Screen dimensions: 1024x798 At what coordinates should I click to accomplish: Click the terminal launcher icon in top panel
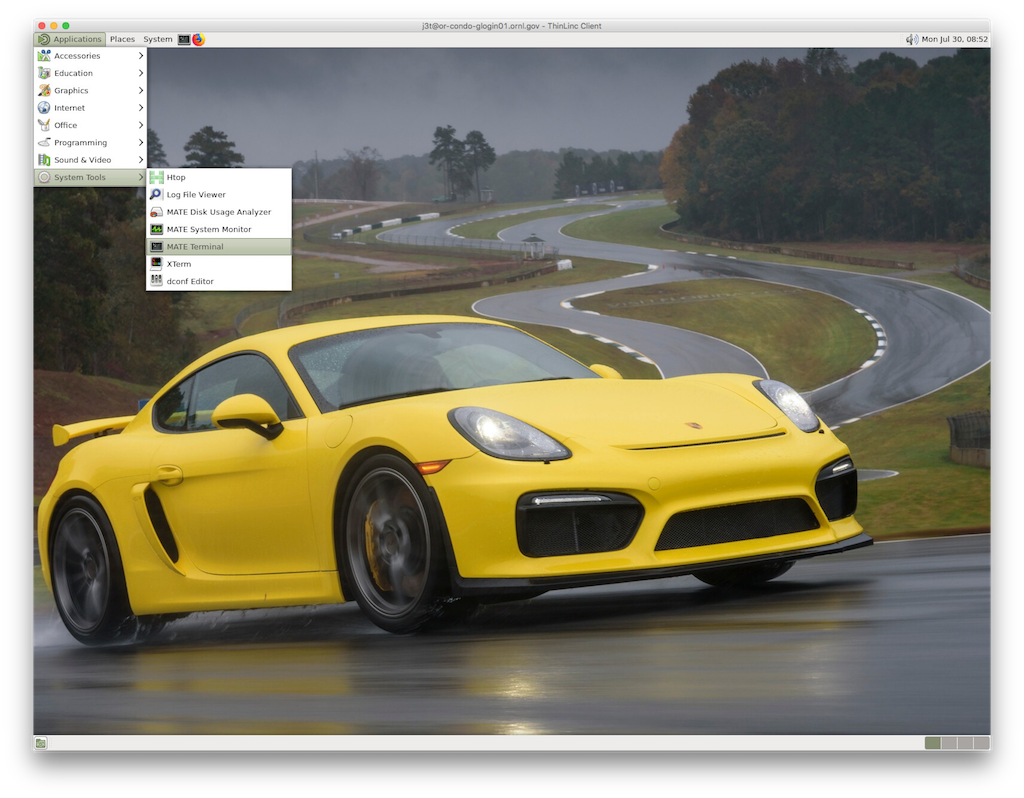(x=184, y=39)
